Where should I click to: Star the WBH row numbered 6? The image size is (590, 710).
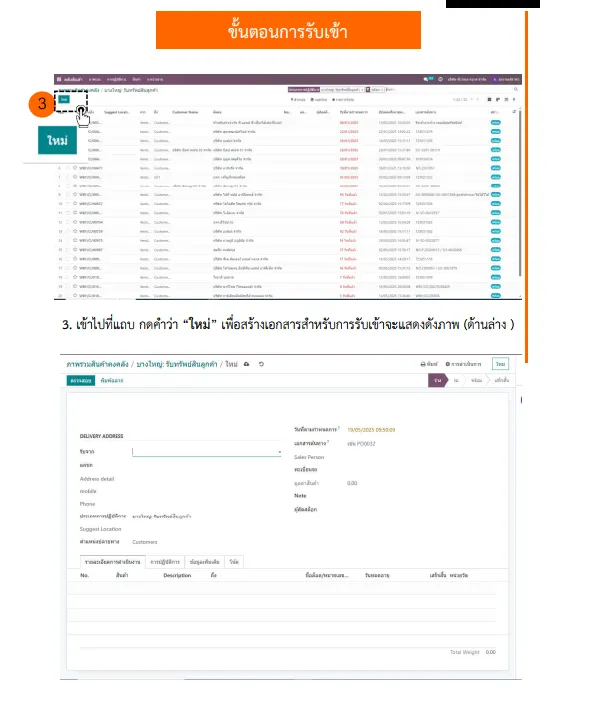click(x=75, y=168)
